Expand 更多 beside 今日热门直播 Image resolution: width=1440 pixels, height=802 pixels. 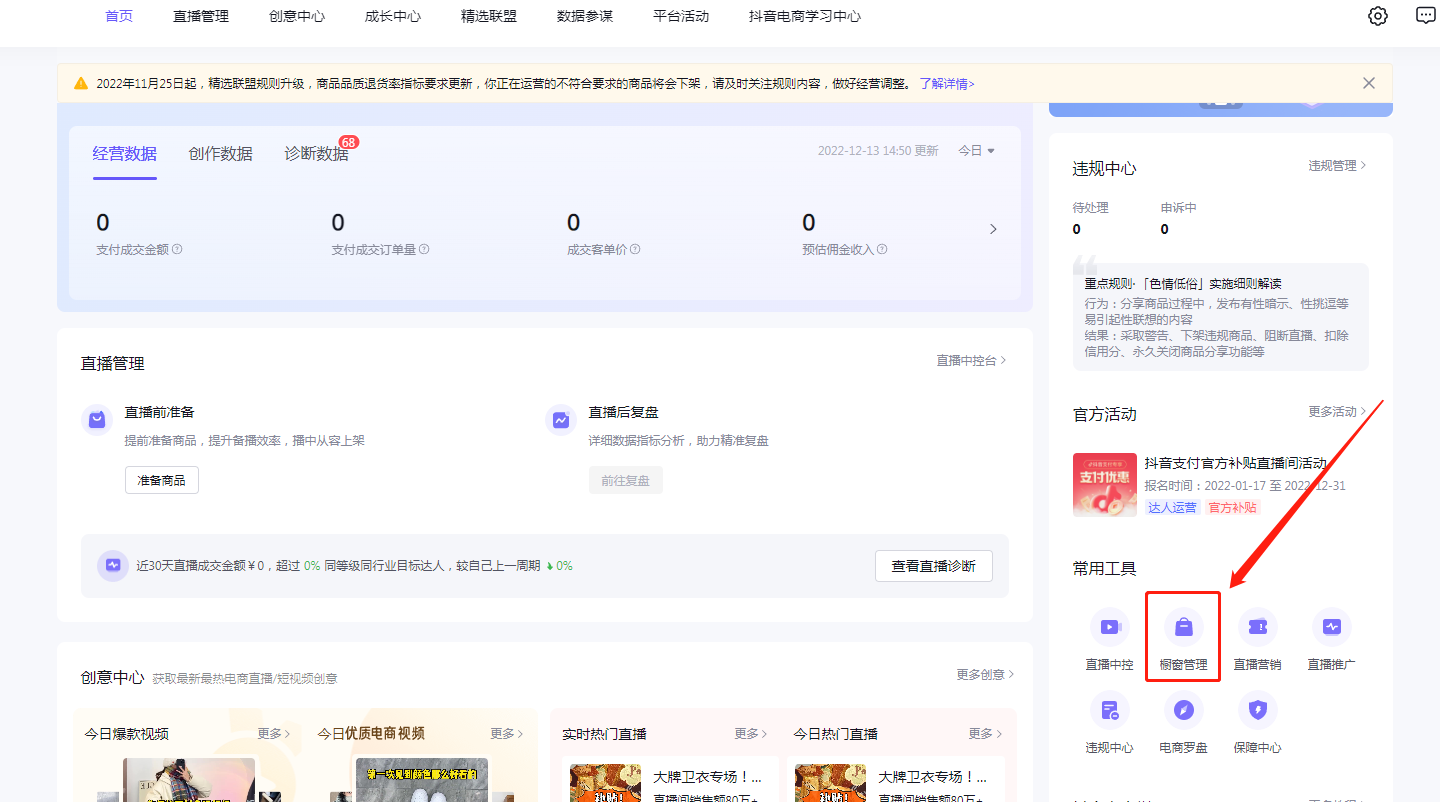[x=985, y=733]
